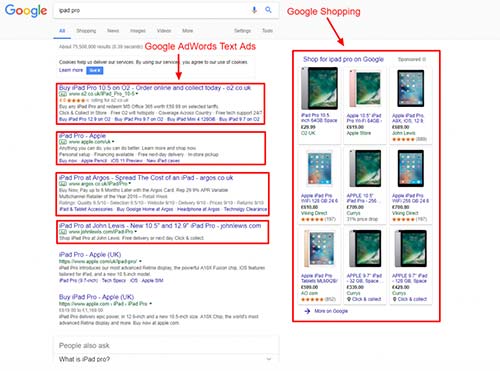This screenshot has width=500, height=371.
Task: Expand the O2 ad URL dropdown arrow
Action: click(137, 94)
